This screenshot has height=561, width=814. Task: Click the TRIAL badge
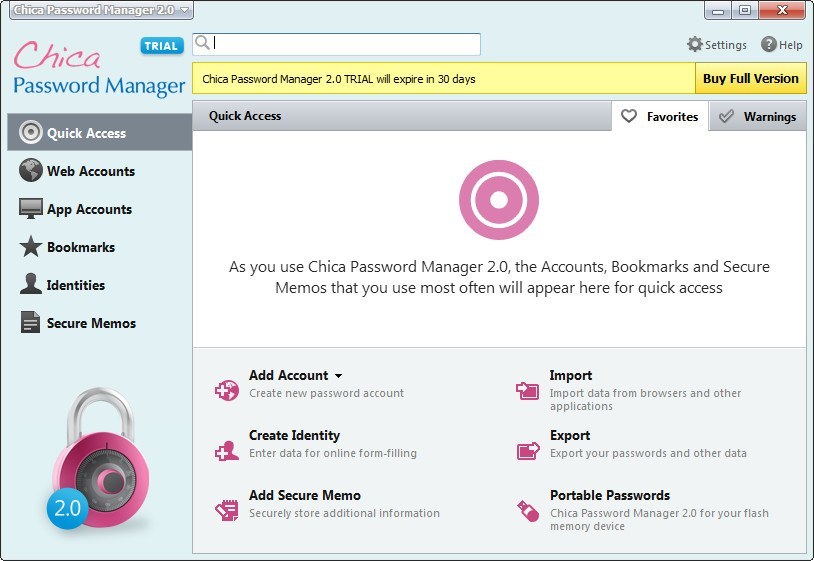click(162, 46)
